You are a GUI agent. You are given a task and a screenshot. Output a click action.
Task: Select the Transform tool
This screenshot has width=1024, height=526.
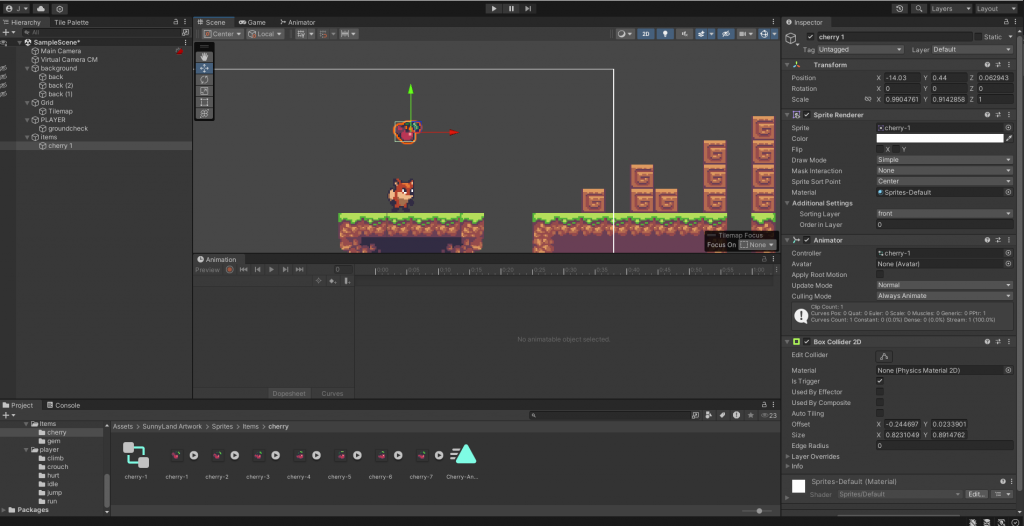coord(204,113)
